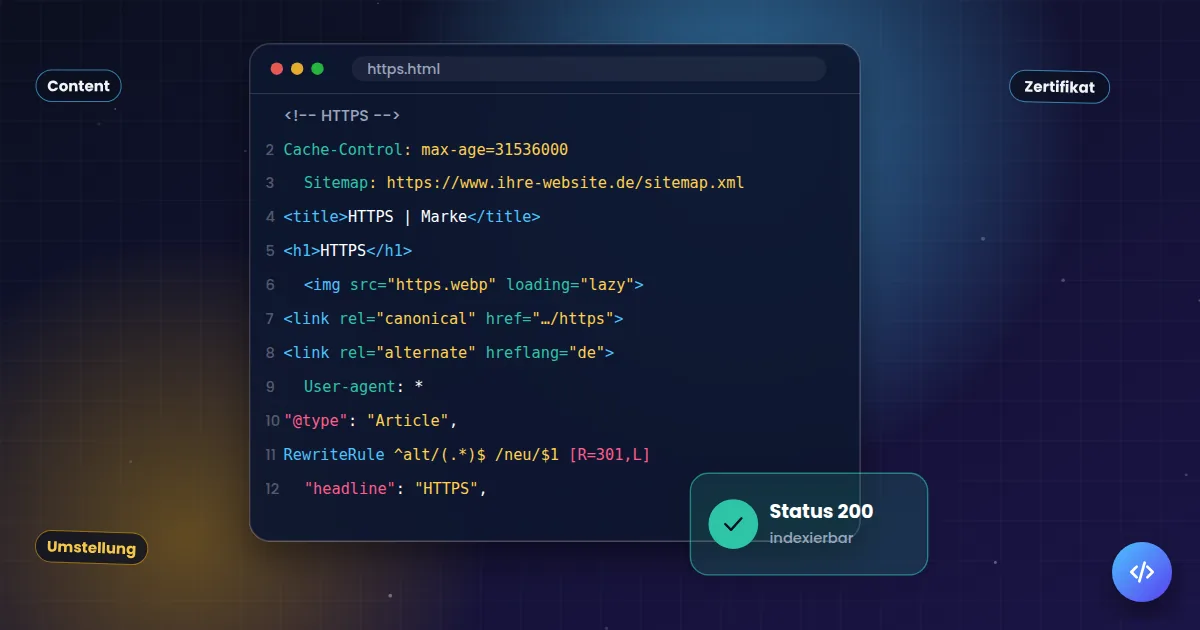Screen dimensions: 1200x630
Task: Click the Sitemap URL line
Action: point(524,183)
